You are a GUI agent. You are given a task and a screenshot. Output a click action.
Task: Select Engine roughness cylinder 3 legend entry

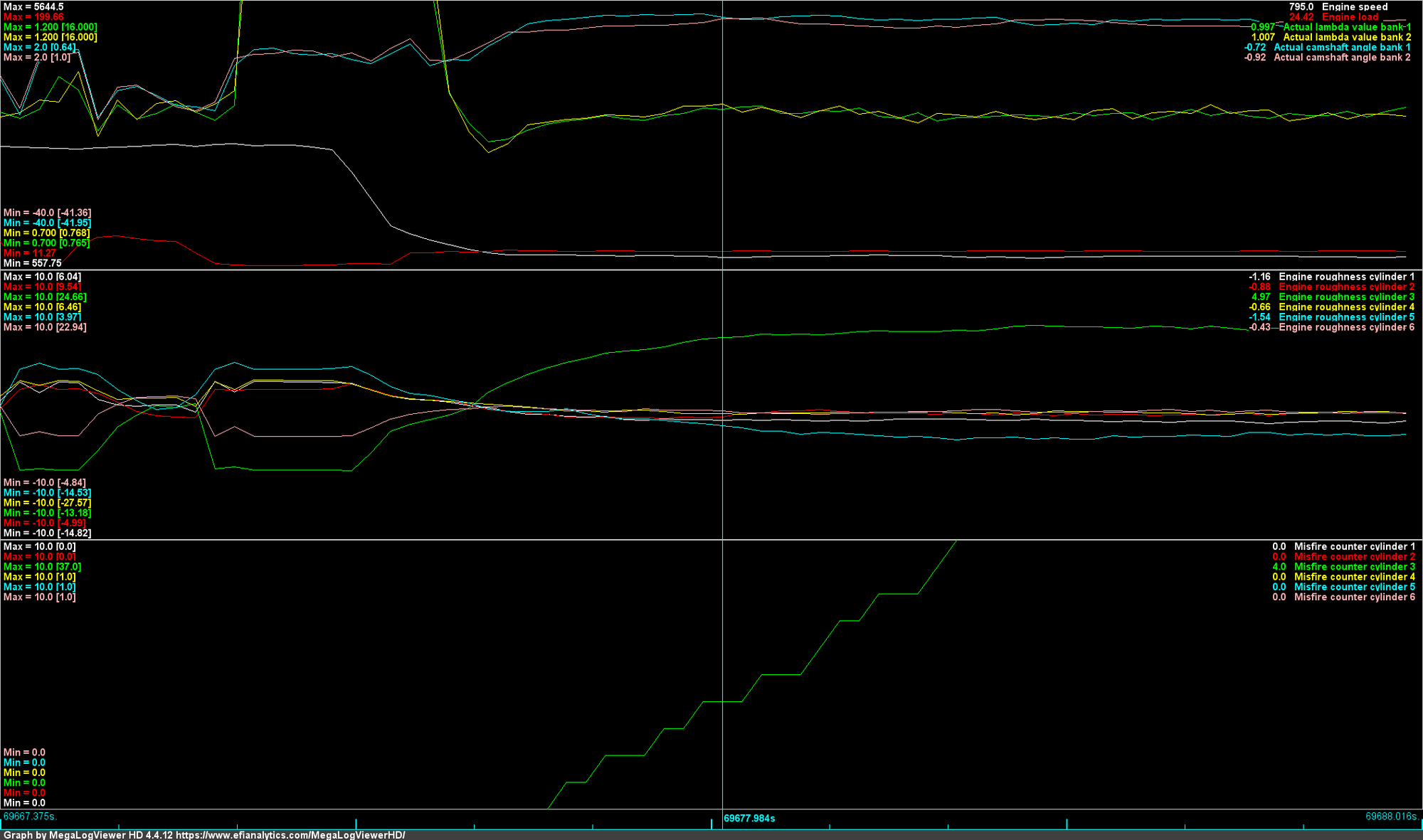coord(1346,297)
